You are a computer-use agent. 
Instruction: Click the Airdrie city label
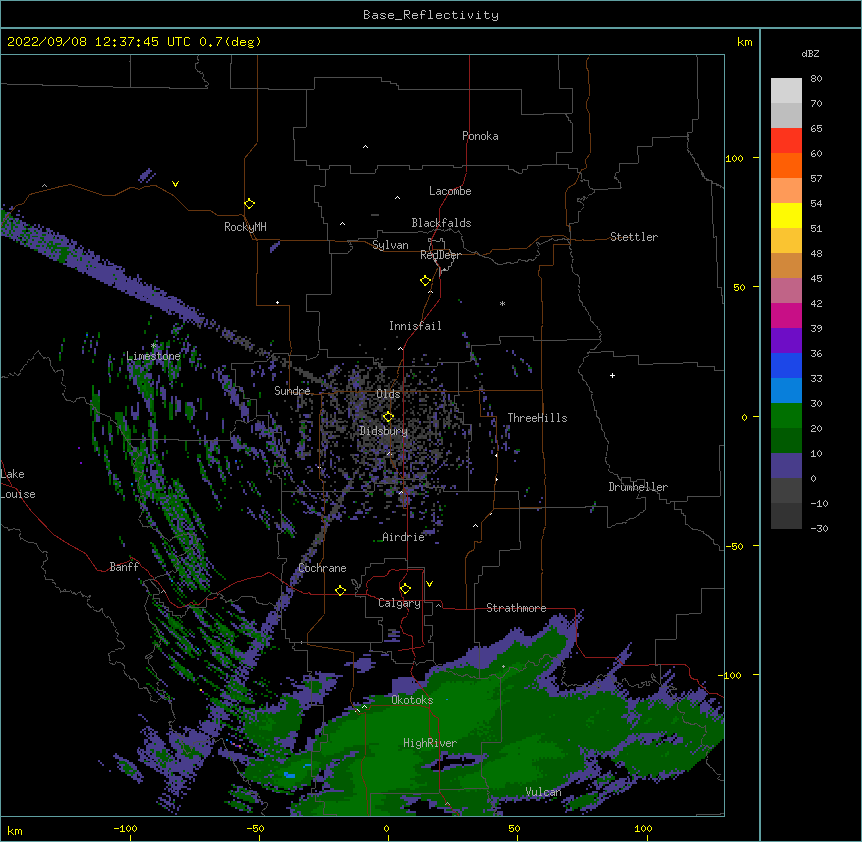tap(404, 537)
